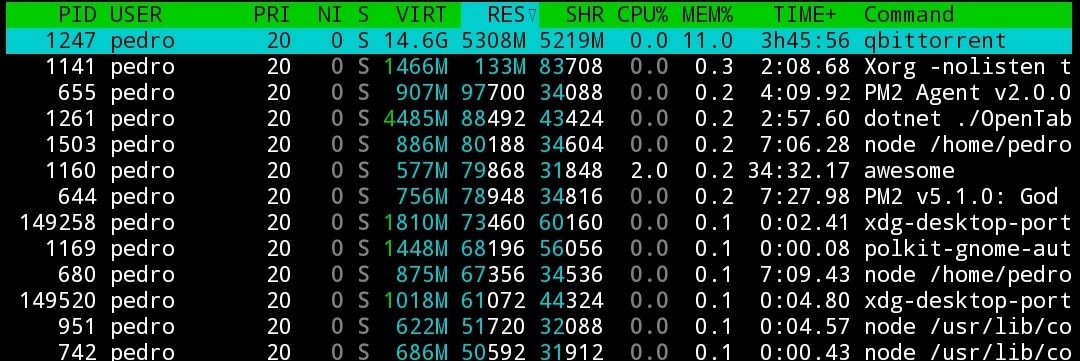Sort processes by VIRT column
1080x361 pixels.
tap(422, 14)
